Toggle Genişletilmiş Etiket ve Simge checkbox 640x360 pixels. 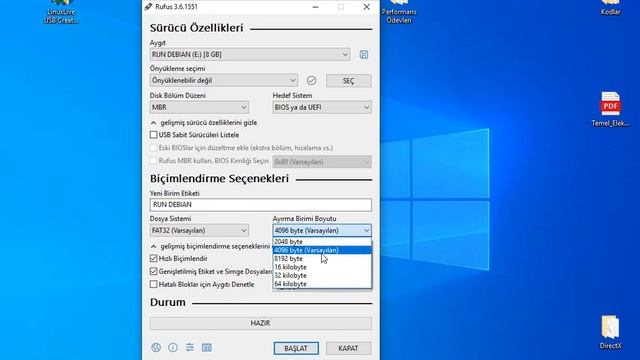point(153,271)
